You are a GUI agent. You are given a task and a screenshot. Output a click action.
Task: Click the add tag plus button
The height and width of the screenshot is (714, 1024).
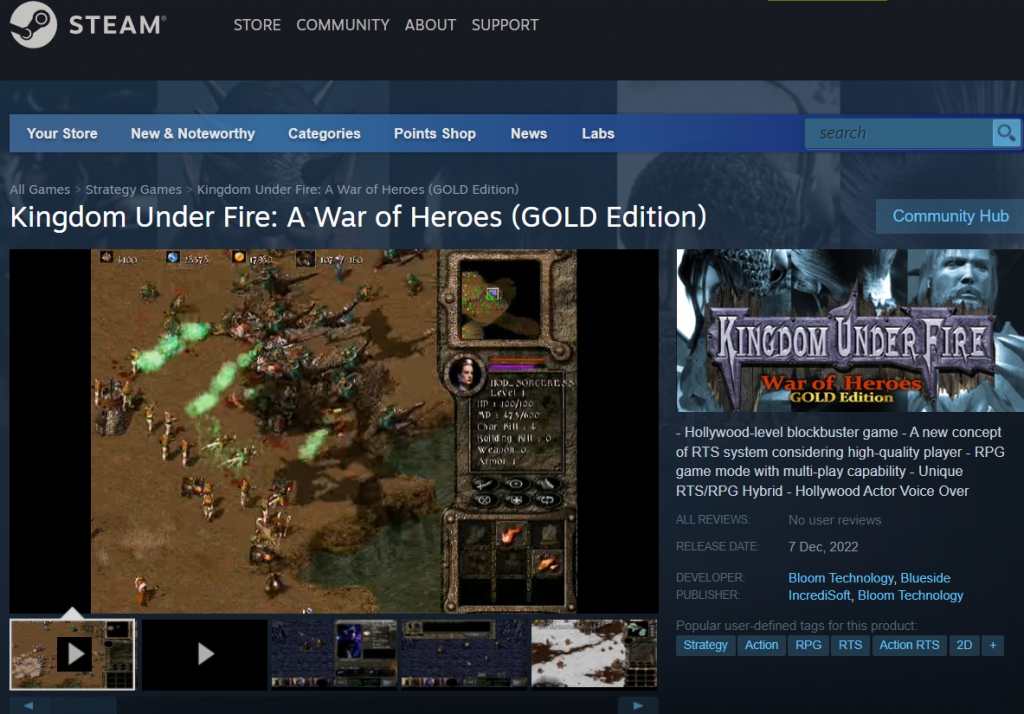pyautogui.click(x=993, y=645)
